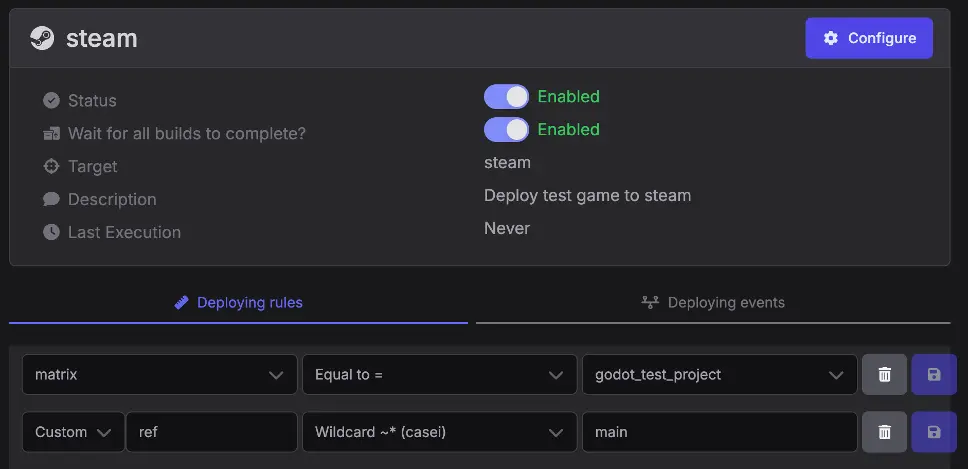Open the Custom rule type dropdown
The width and height of the screenshot is (968, 469).
click(73, 432)
